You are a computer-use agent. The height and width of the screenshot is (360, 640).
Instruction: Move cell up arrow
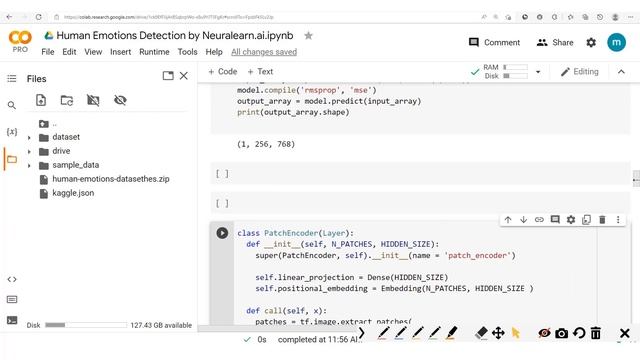[508, 220]
